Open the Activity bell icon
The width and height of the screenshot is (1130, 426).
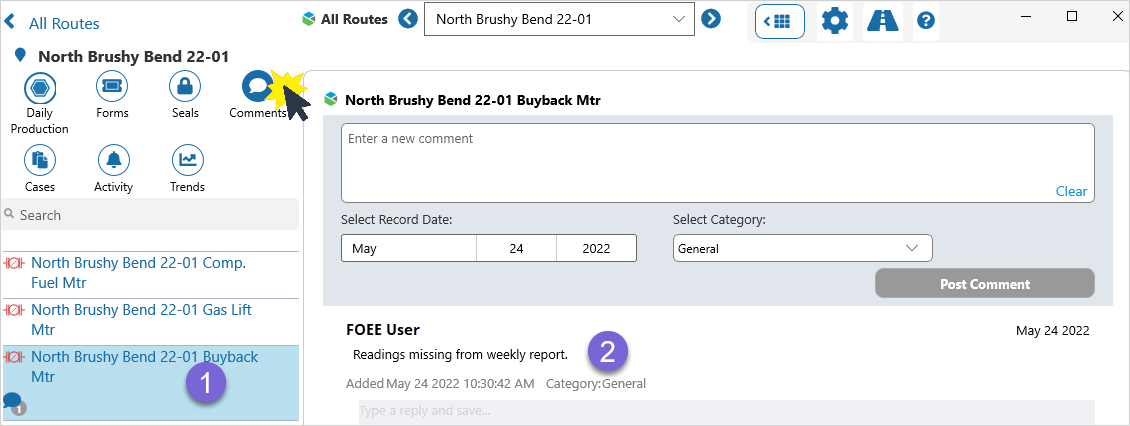113,160
